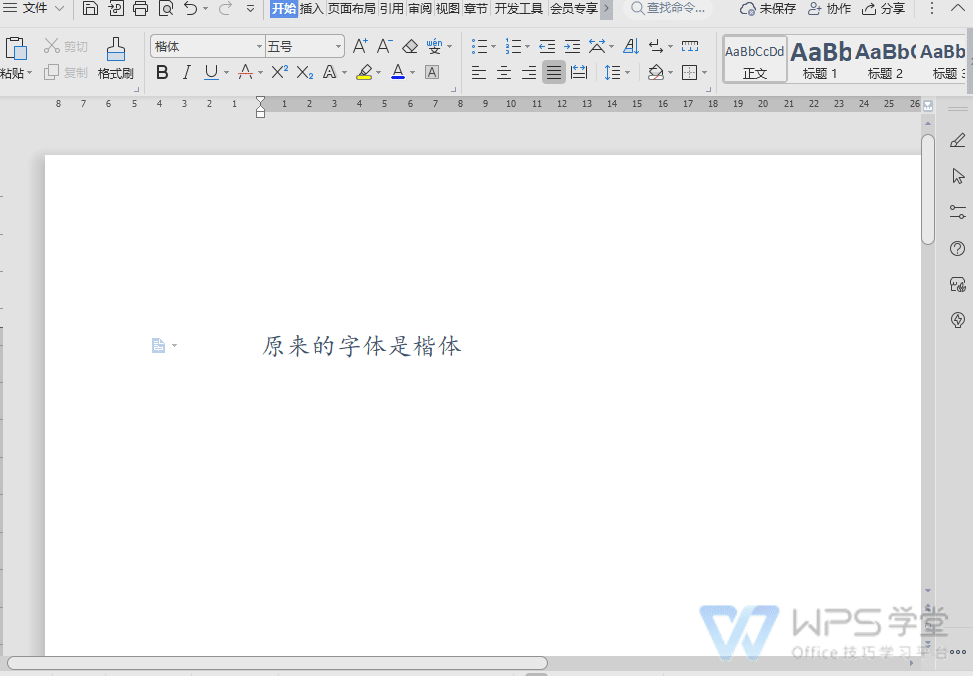Click the Print icon in quick access toolbar
This screenshot has width=973, height=676.
(x=140, y=9)
